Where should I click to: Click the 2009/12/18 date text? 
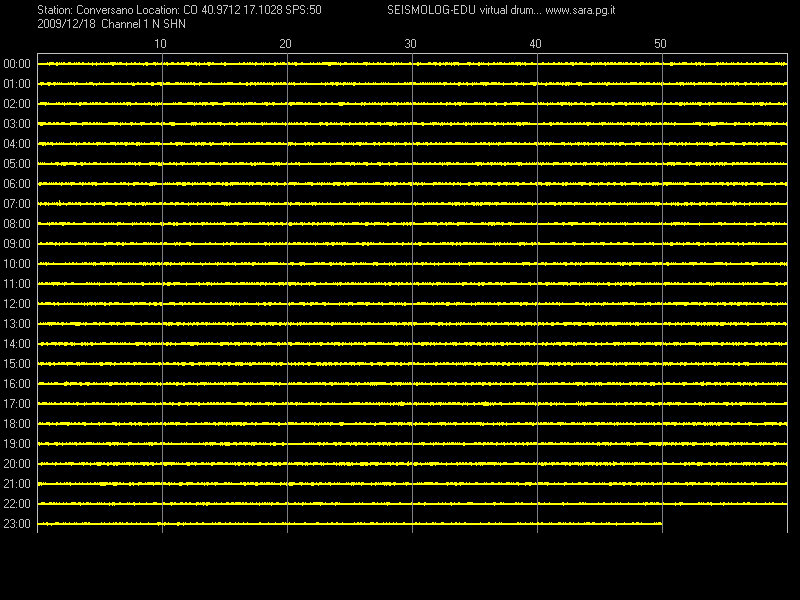point(66,24)
